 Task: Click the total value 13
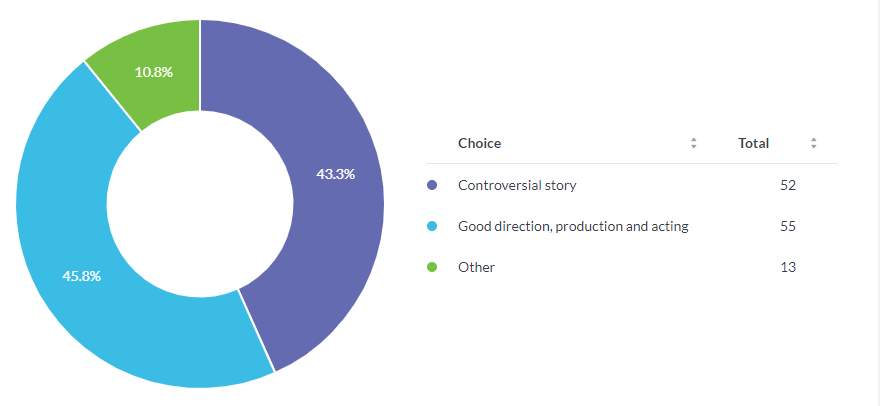[788, 267]
